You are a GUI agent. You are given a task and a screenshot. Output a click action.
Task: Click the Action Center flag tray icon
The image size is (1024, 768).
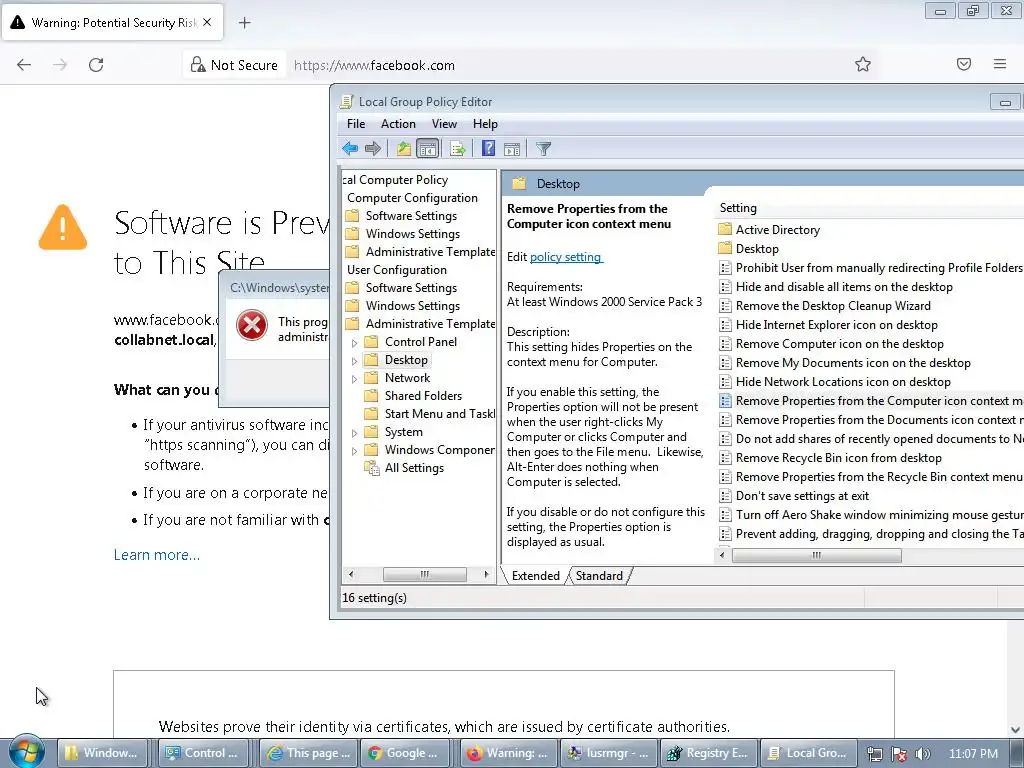[x=899, y=754]
